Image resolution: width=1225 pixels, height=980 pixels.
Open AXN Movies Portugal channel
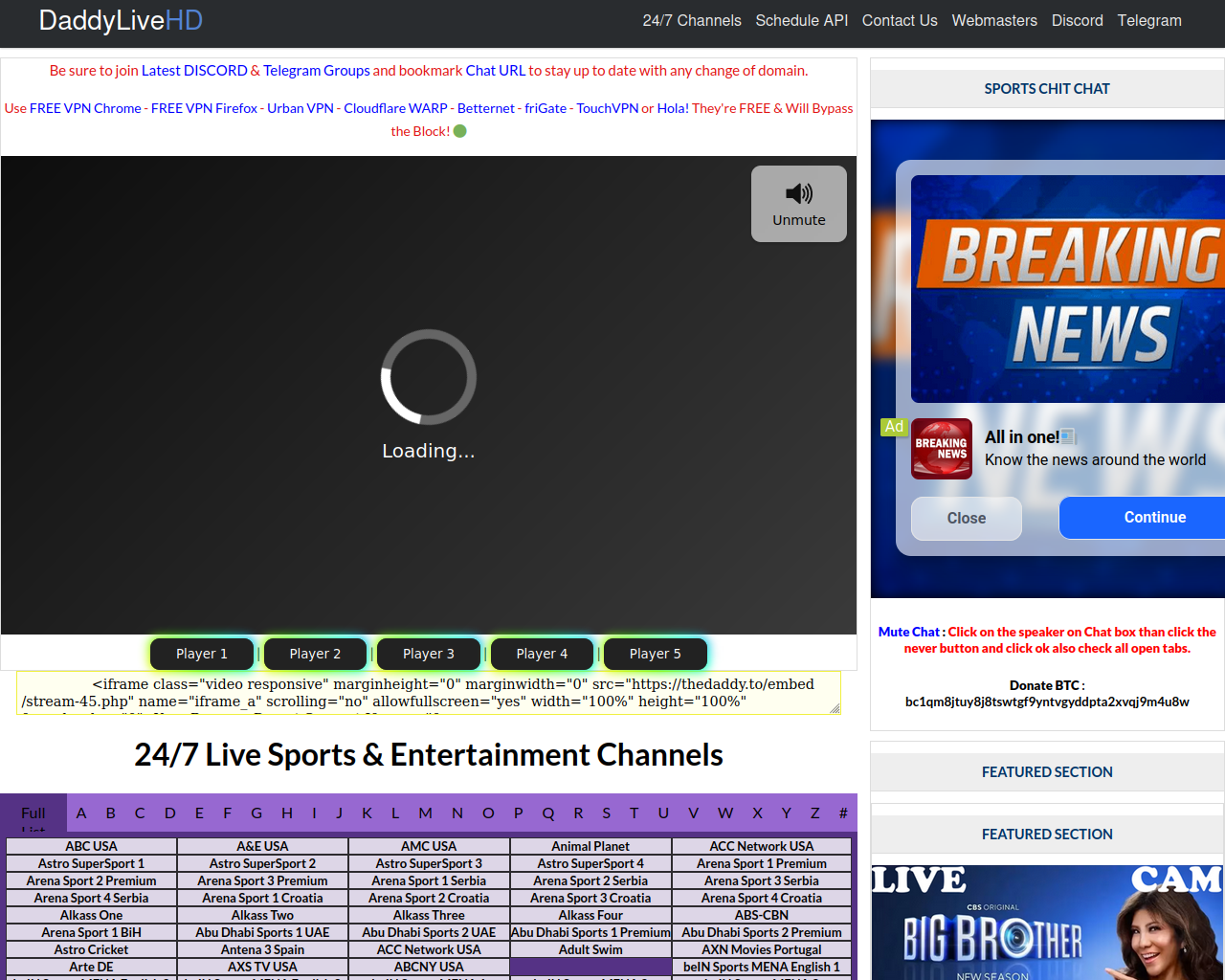pyautogui.click(x=762, y=949)
